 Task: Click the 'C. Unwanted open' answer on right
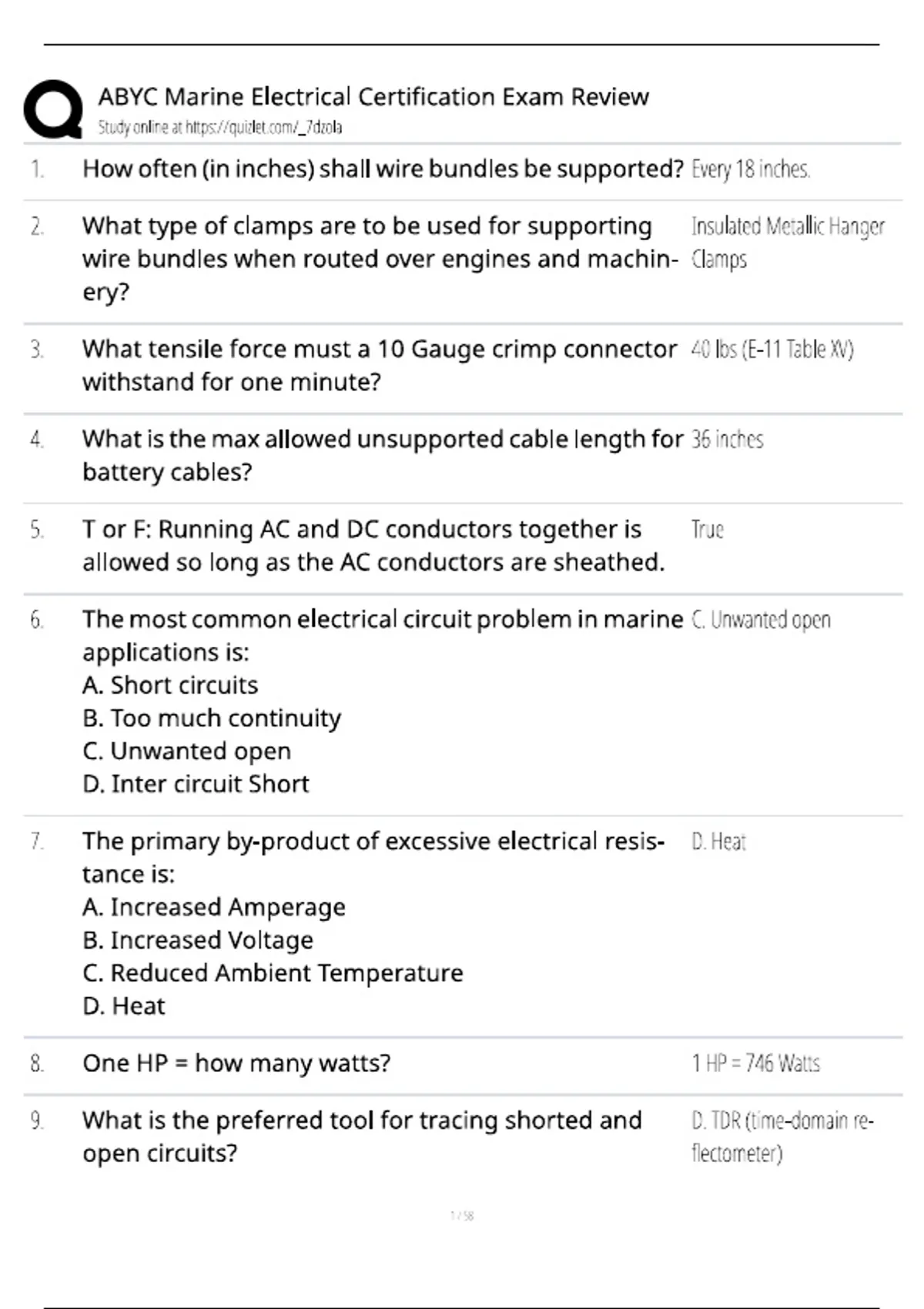tap(761, 621)
